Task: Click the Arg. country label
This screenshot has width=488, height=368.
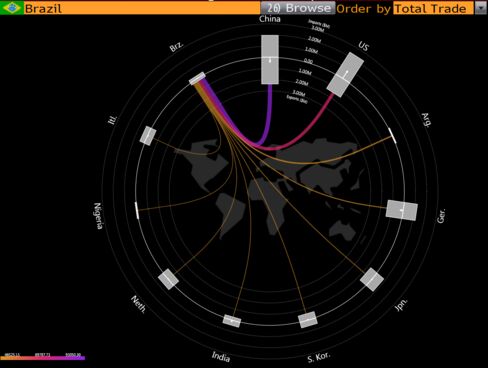Action: coord(426,120)
